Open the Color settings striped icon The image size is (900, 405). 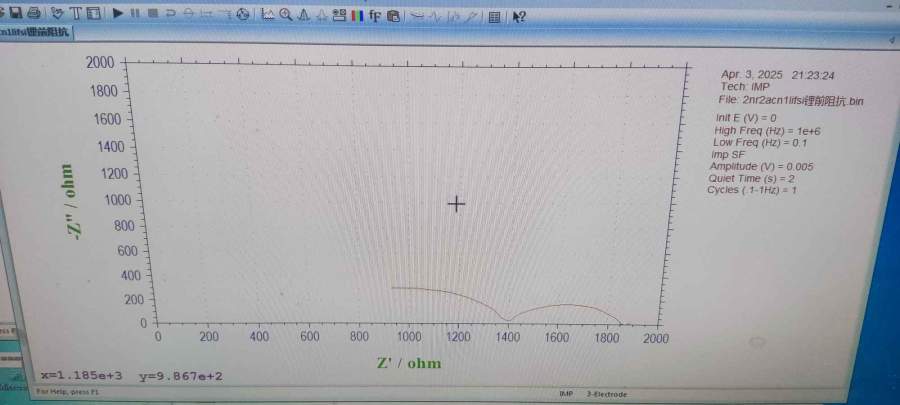pos(357,14)
